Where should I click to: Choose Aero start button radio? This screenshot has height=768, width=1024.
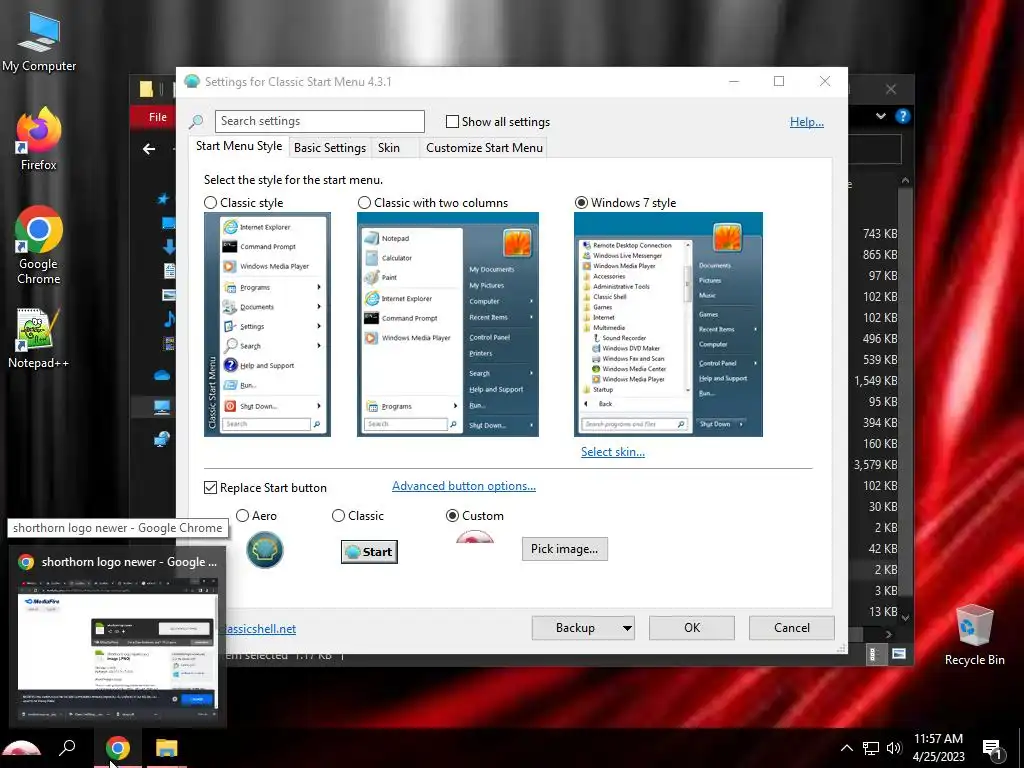(242, 516)
